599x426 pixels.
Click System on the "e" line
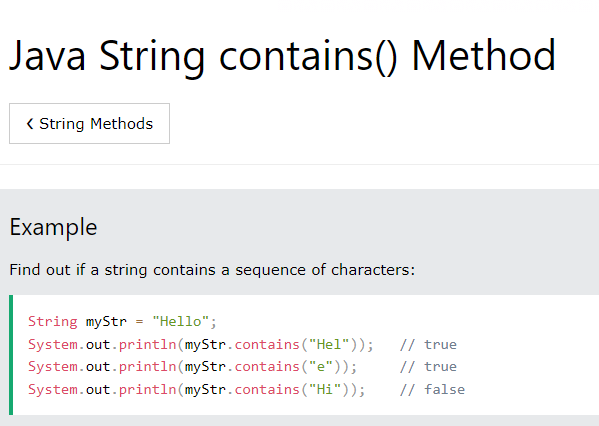tap(53, 367)
